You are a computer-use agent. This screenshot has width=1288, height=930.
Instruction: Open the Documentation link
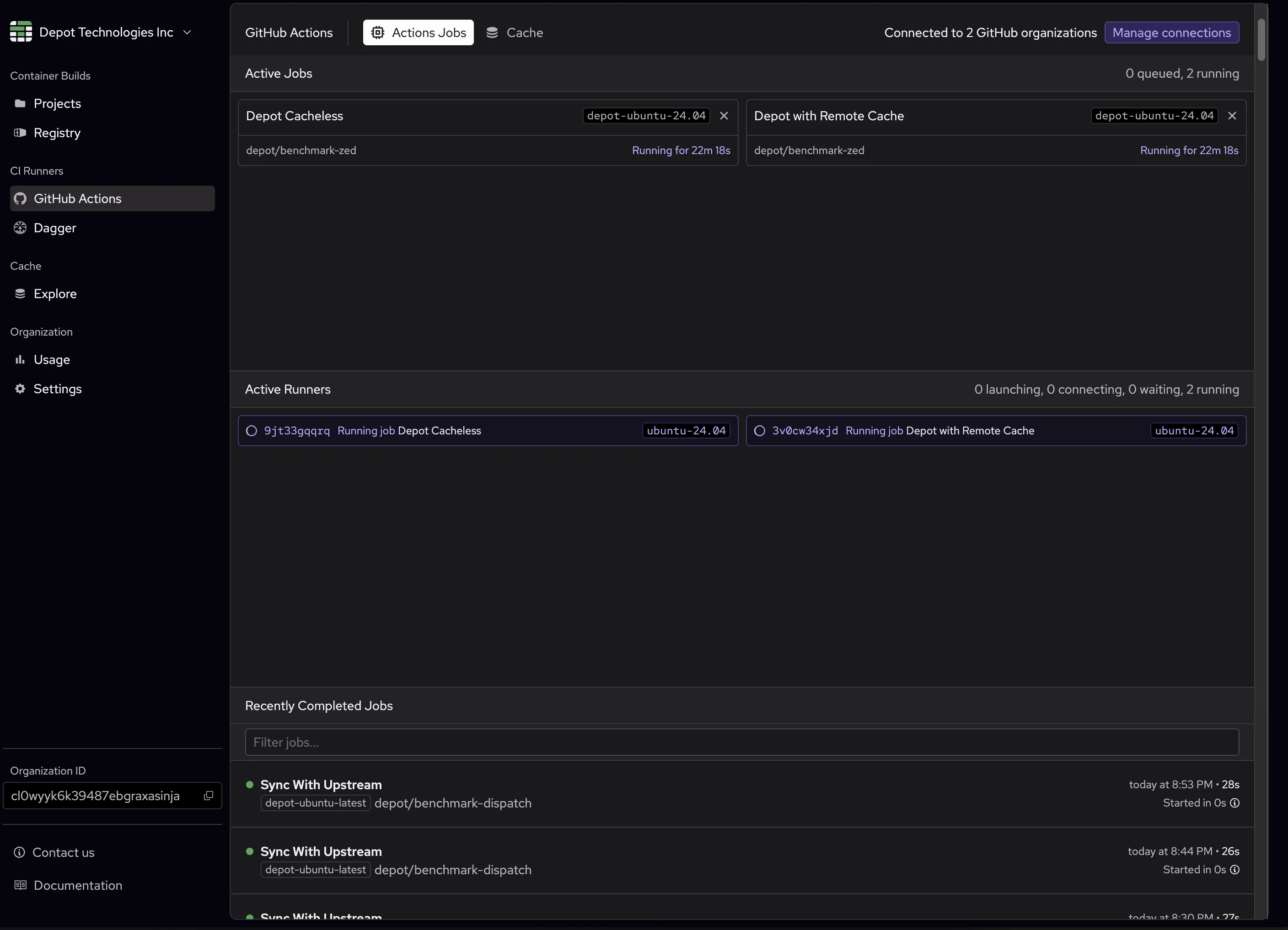pos(77,885)
